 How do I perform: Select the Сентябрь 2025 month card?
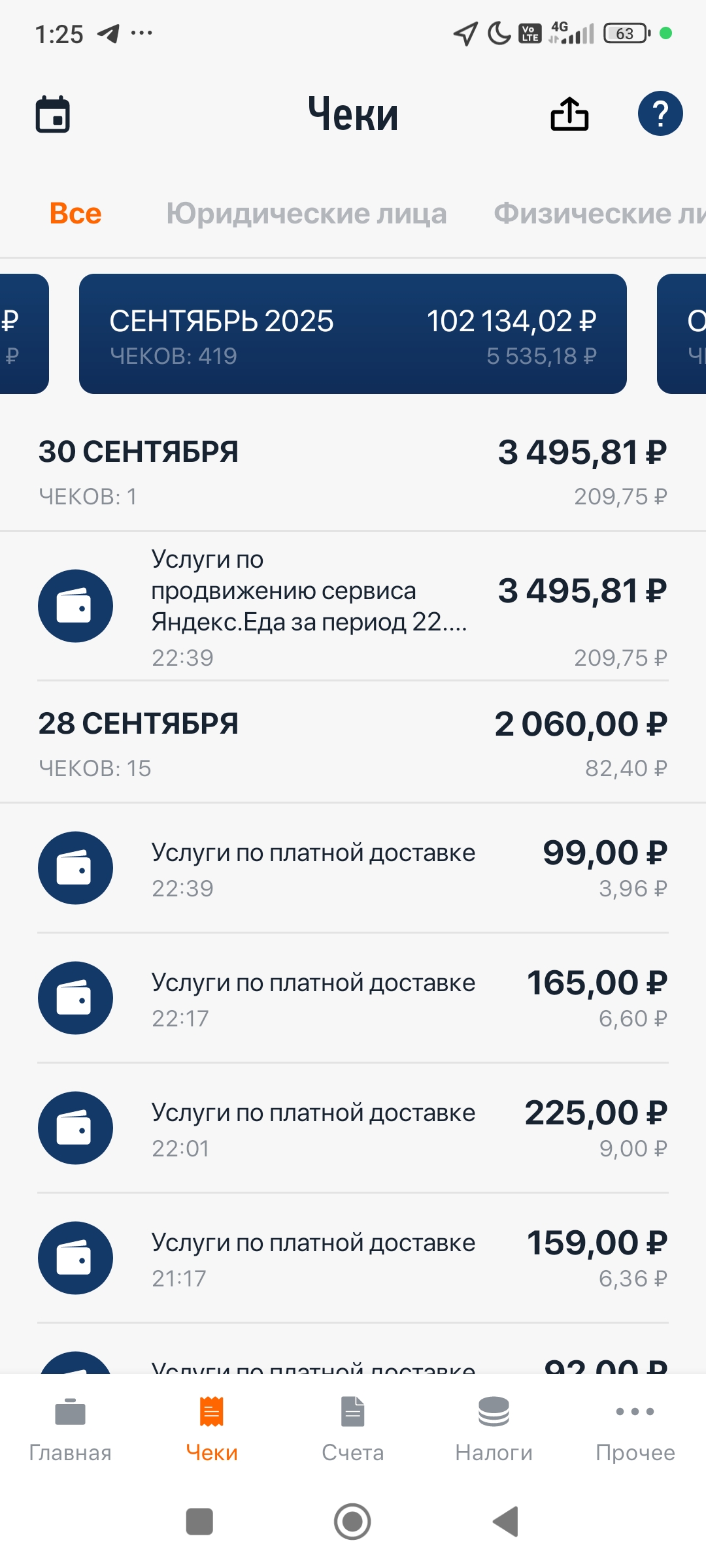click(x=353, y=334)
